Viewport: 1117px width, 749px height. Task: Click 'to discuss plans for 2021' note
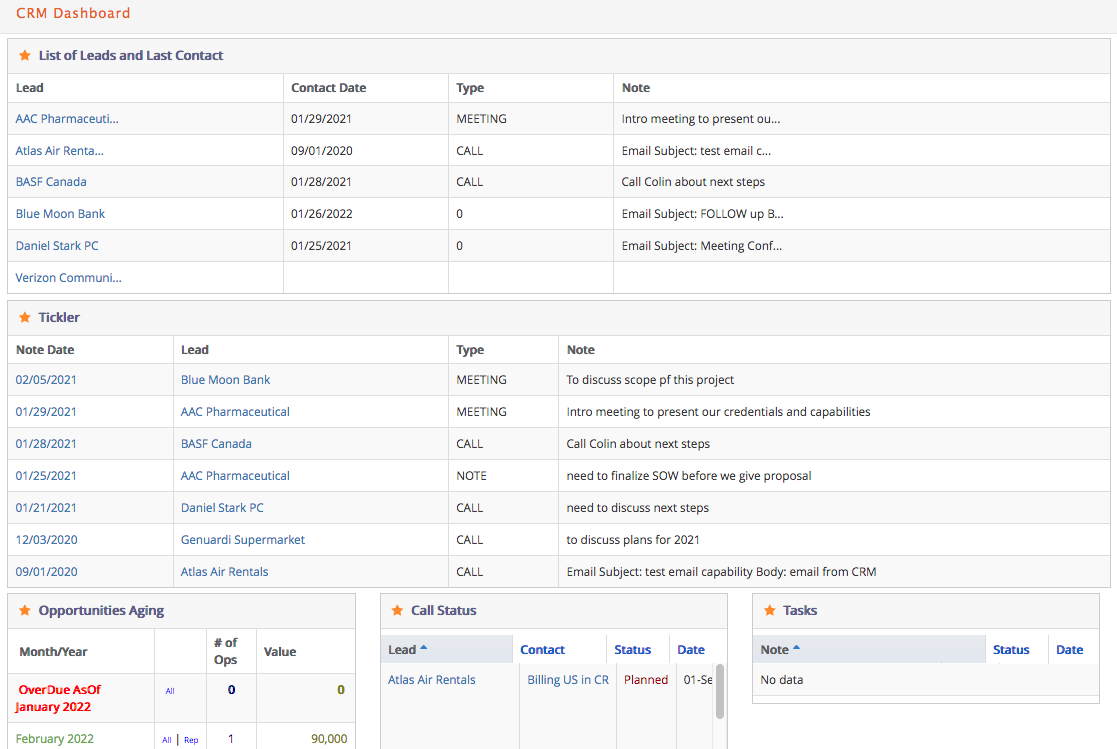[x=633, y=540]
